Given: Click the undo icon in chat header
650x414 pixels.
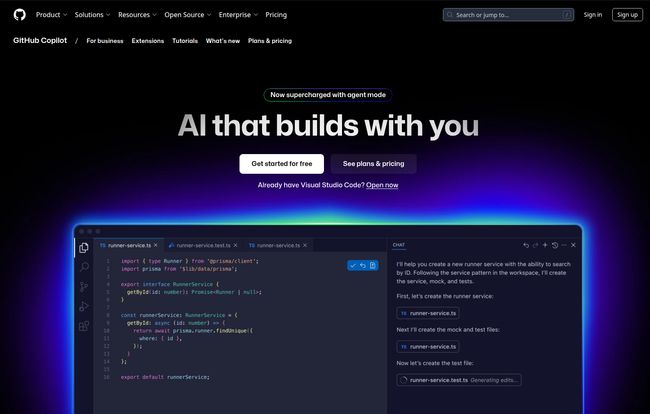Looking at the screenshot, I should click(526, 245).
